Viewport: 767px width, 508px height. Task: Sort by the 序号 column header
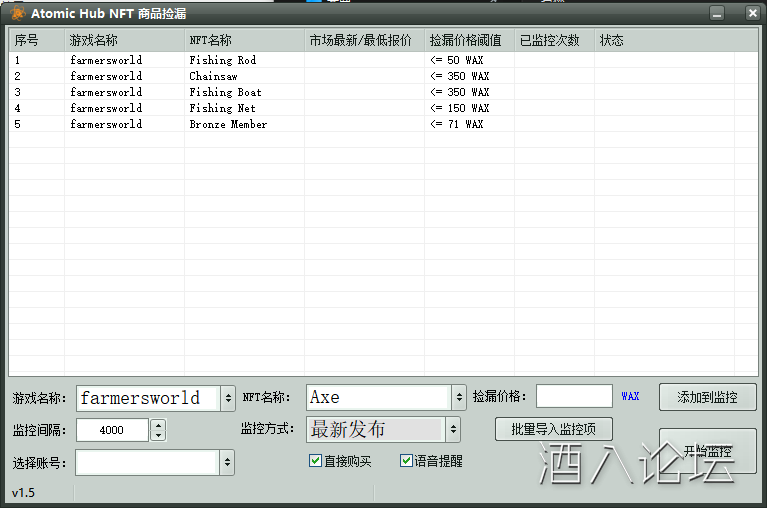tap(37, 40)
